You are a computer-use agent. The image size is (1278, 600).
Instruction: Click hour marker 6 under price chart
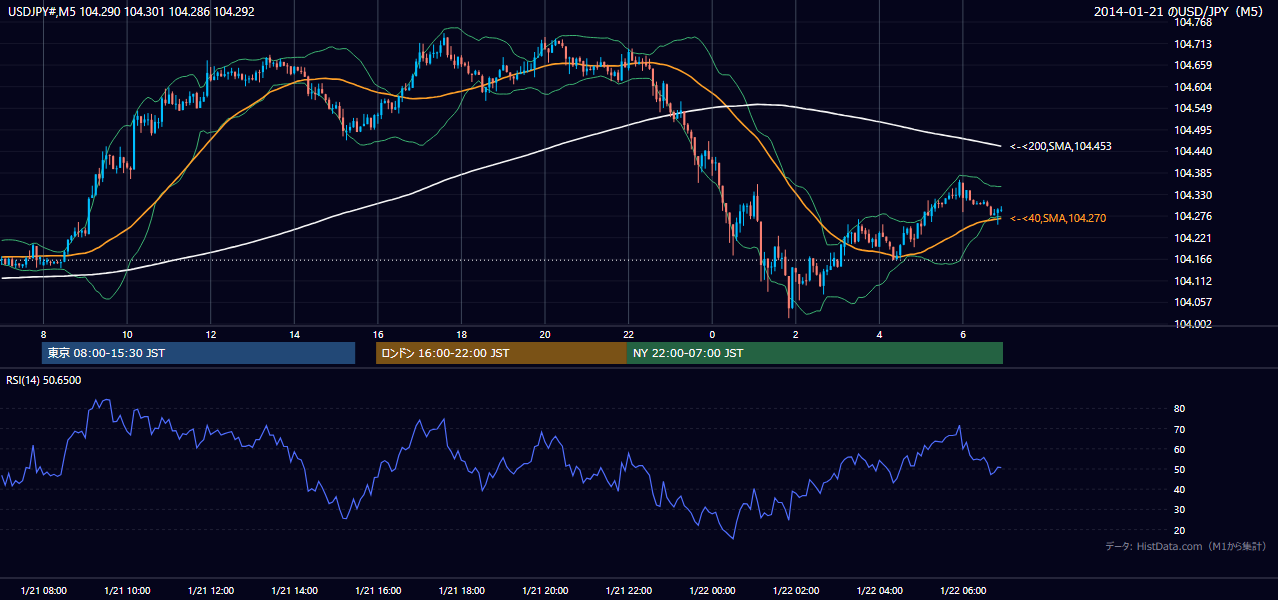click(962, 333)
